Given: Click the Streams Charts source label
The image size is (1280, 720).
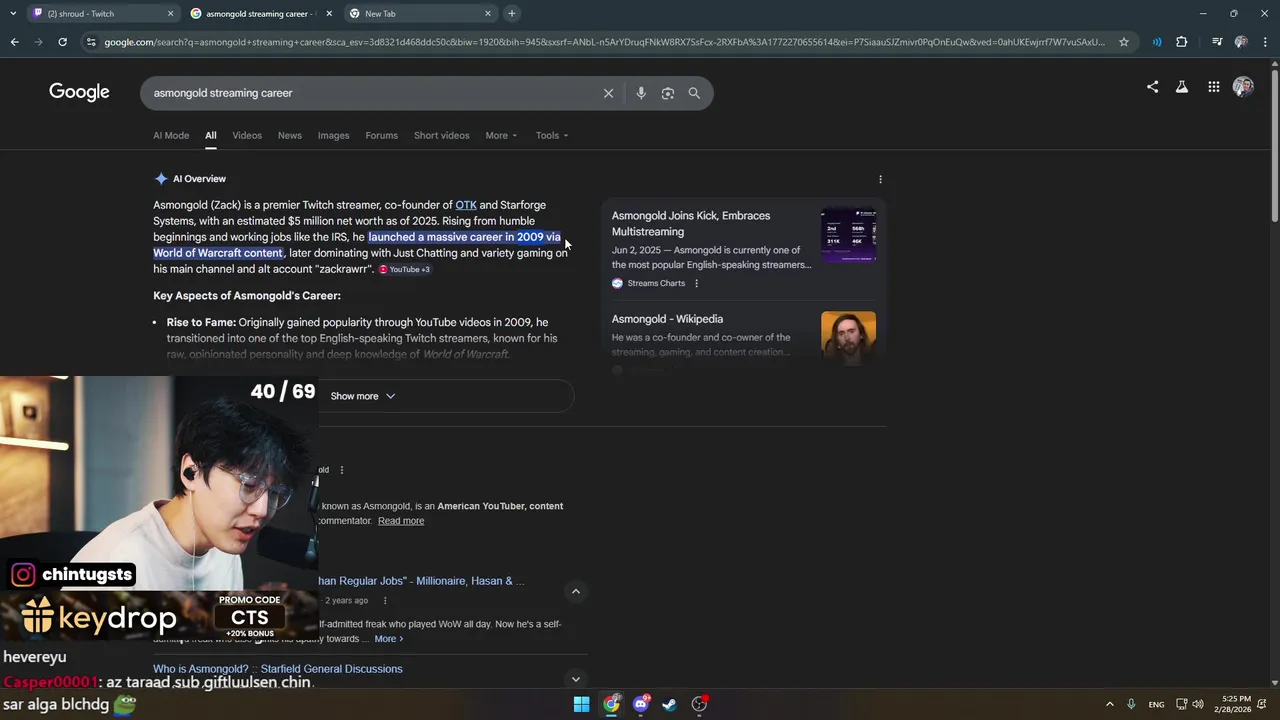Looking at the screenshot, I should [656, 283].
